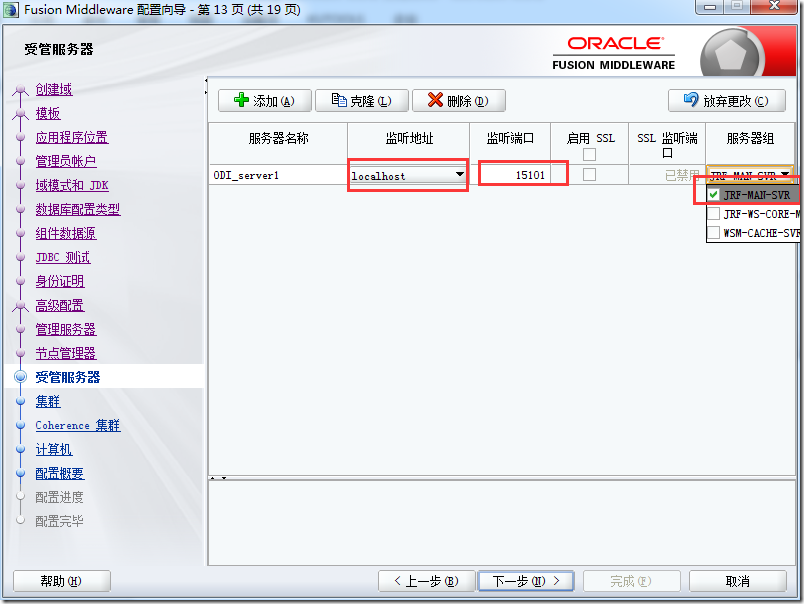Click the 帮助 (H) button
This screenshot has height=604, width=804.
point(62,581)
